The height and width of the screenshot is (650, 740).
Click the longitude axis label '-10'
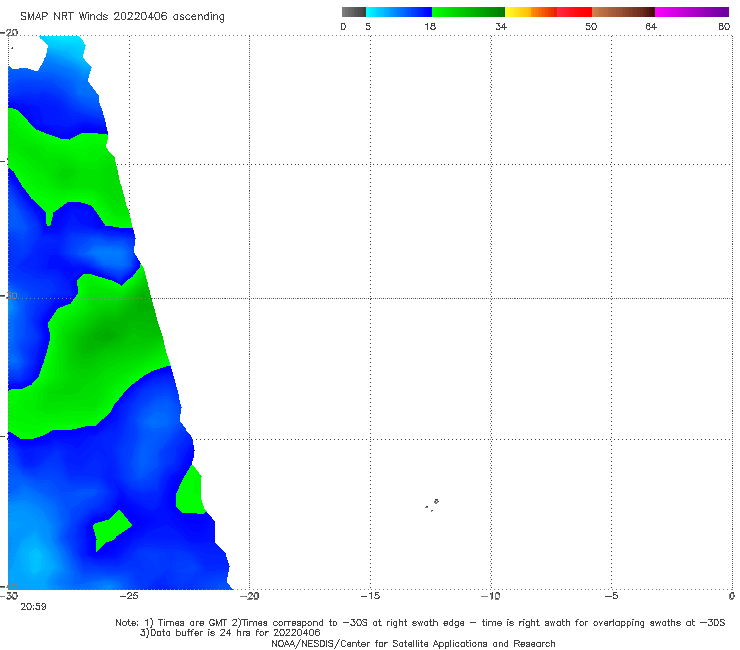[490, 596]
